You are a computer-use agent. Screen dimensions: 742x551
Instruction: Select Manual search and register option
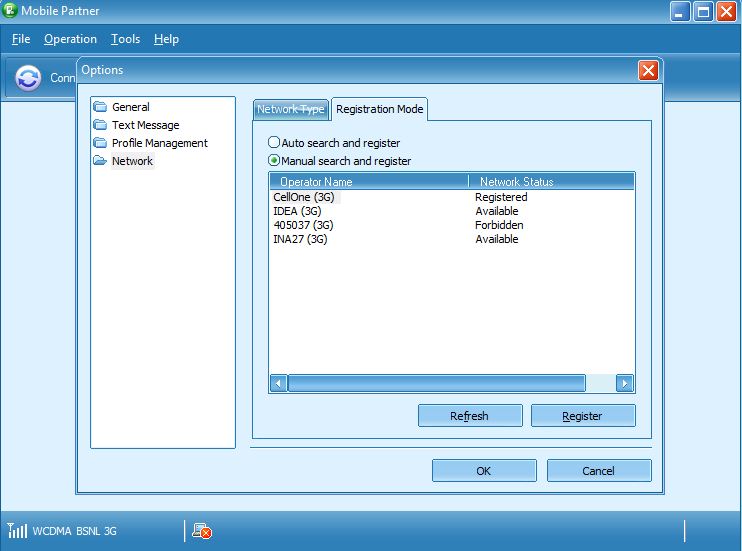[339, 161]
